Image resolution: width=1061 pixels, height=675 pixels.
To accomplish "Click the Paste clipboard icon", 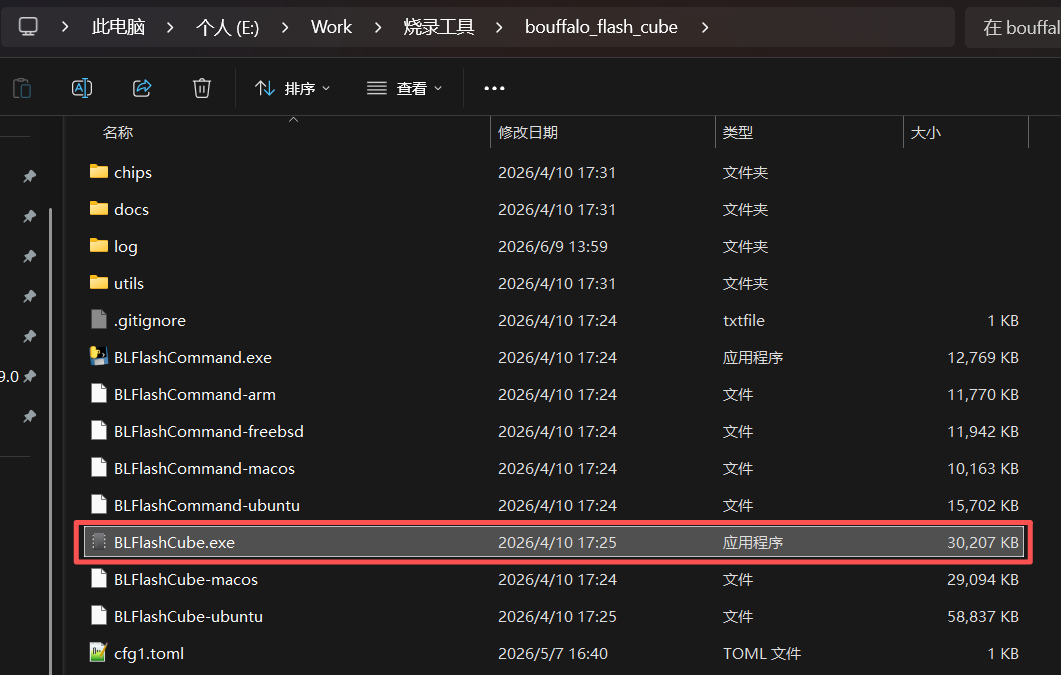I will (x=22, y=88).
